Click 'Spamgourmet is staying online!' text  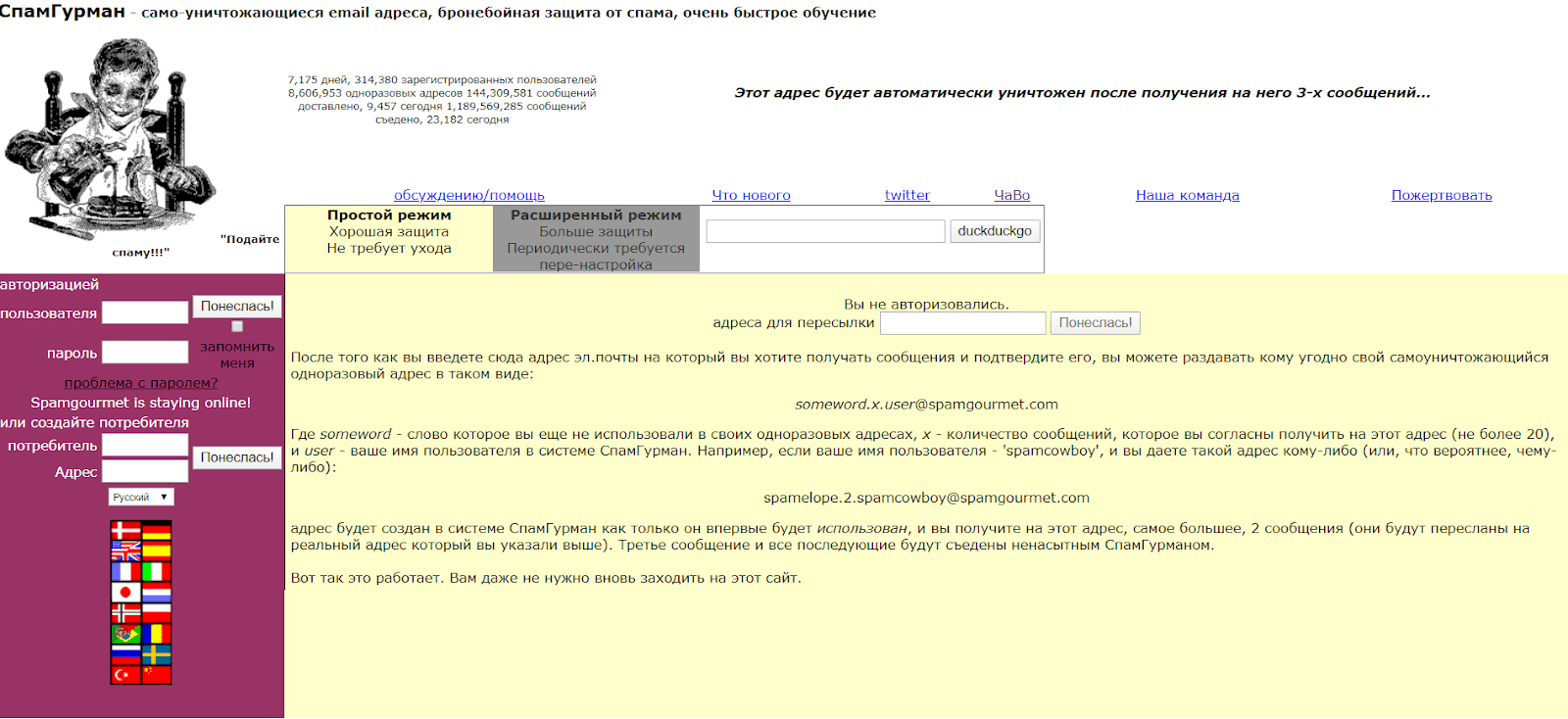point(141,403)
